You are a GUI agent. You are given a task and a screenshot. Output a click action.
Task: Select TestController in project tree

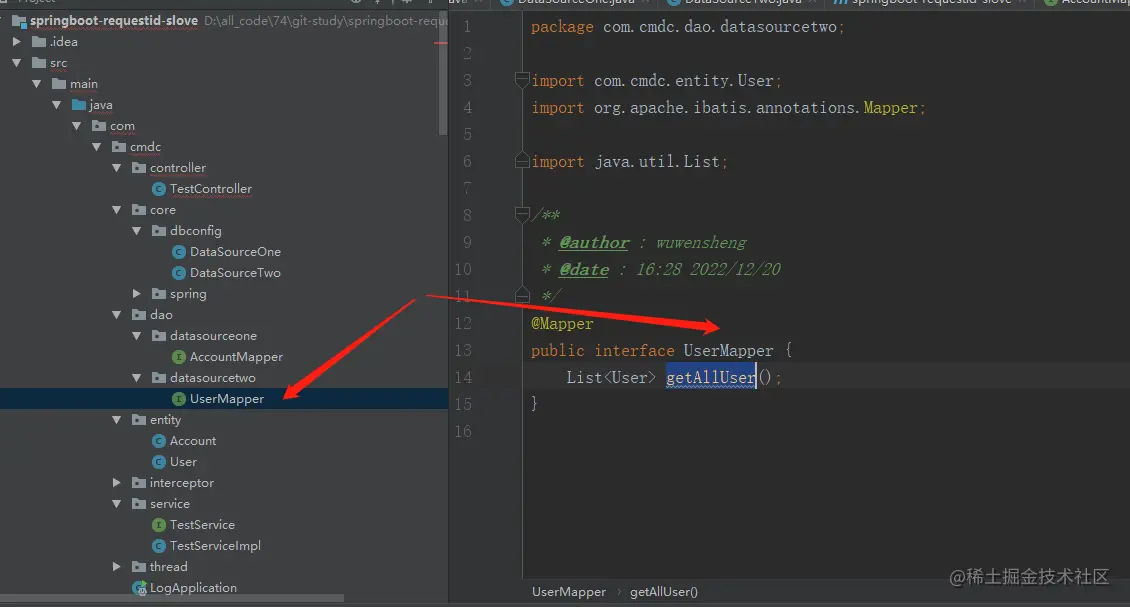(210, 189)
